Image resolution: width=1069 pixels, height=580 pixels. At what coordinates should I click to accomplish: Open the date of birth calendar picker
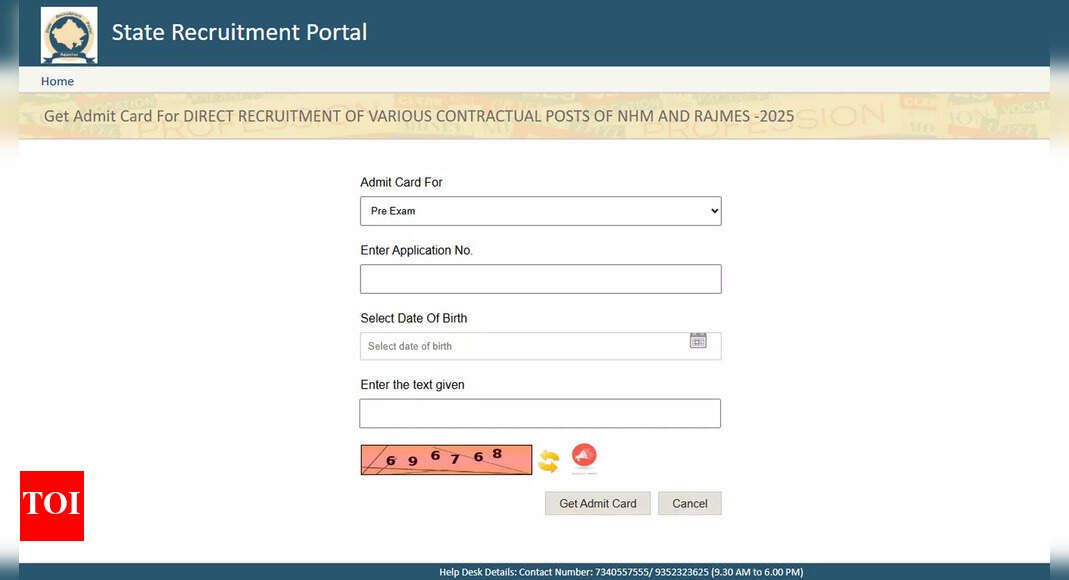pyautogui.click(x=698, y=341)
